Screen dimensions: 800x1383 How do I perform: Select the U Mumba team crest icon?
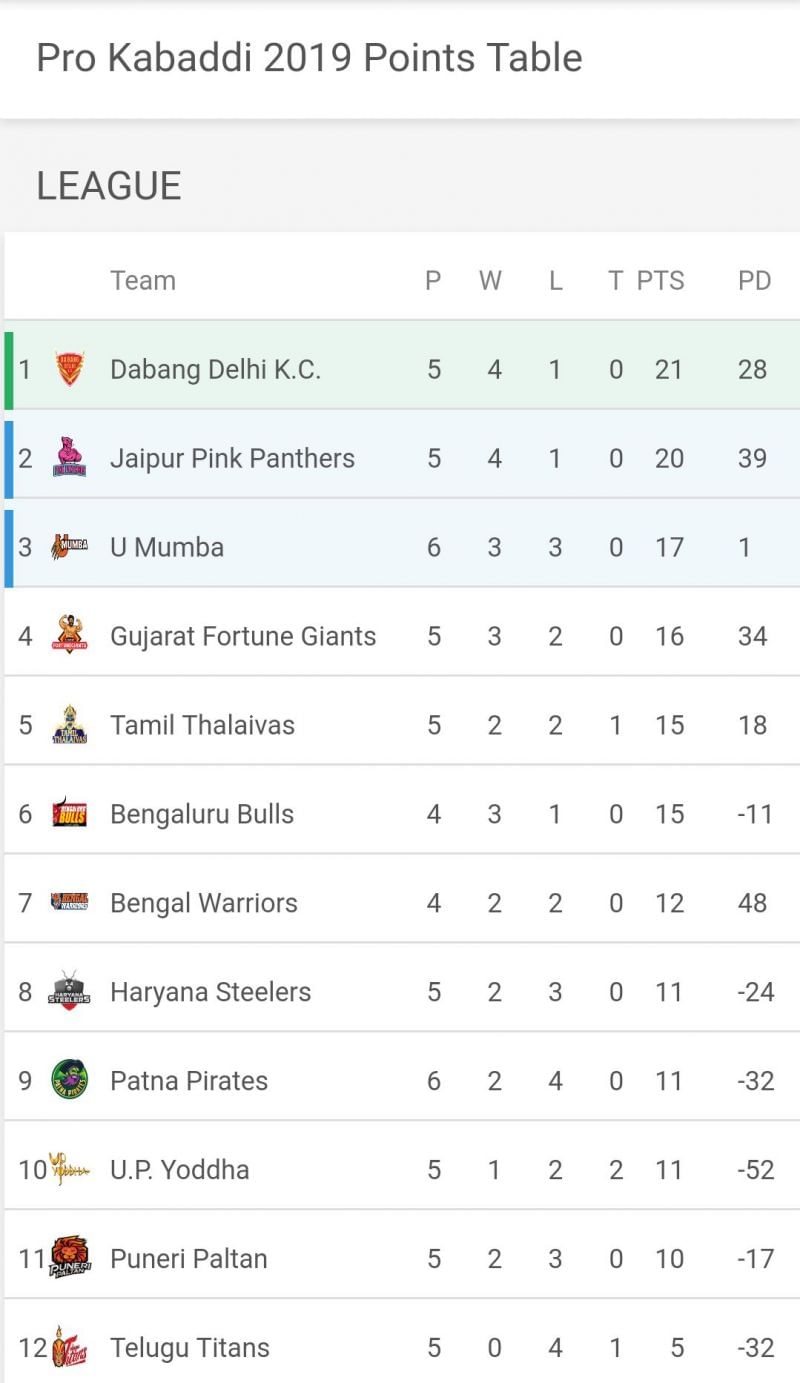click(x=70, y=546)
